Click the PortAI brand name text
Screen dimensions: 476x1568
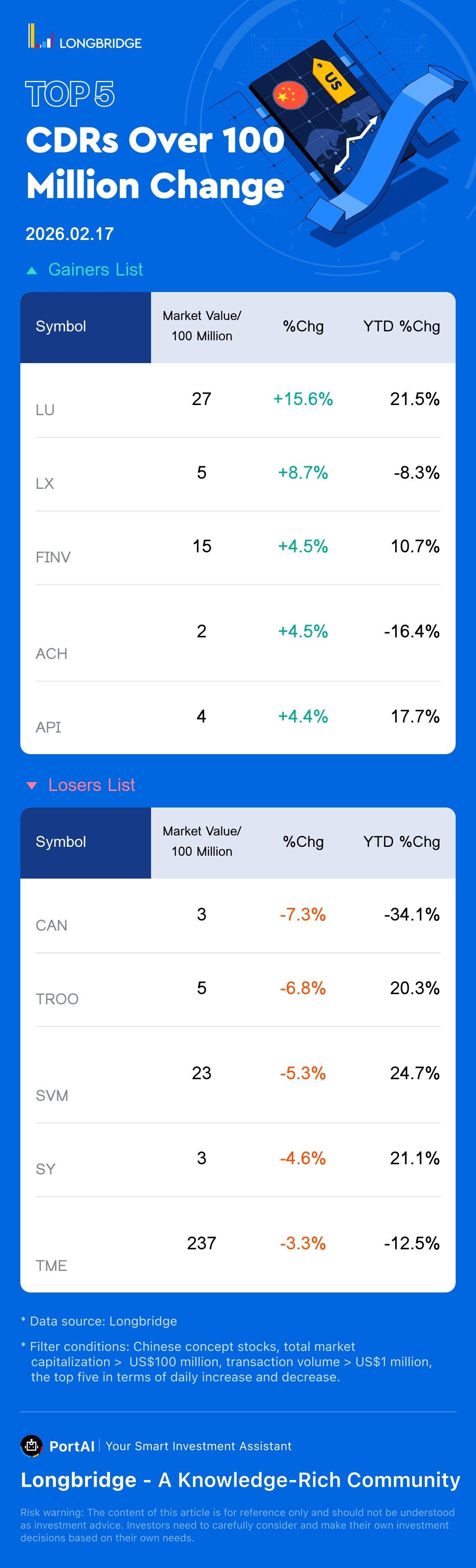72,1446
